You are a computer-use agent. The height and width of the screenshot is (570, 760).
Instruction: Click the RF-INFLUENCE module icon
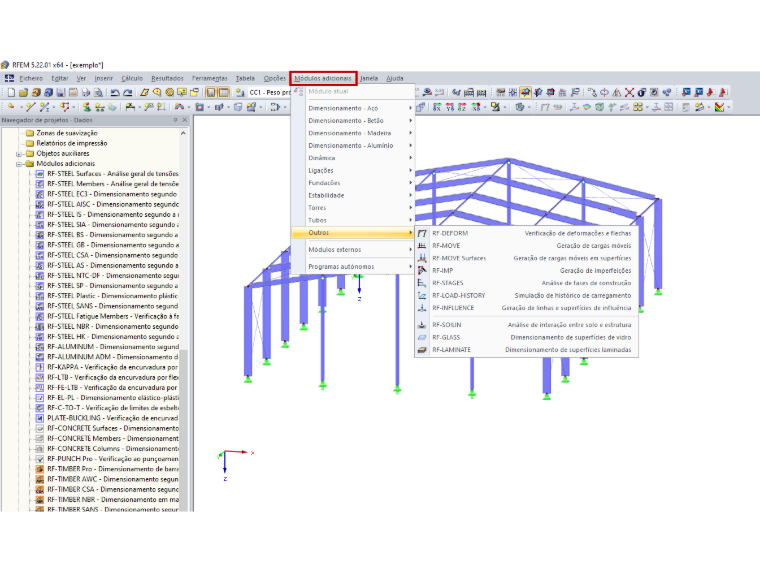[x=422, y=308]
